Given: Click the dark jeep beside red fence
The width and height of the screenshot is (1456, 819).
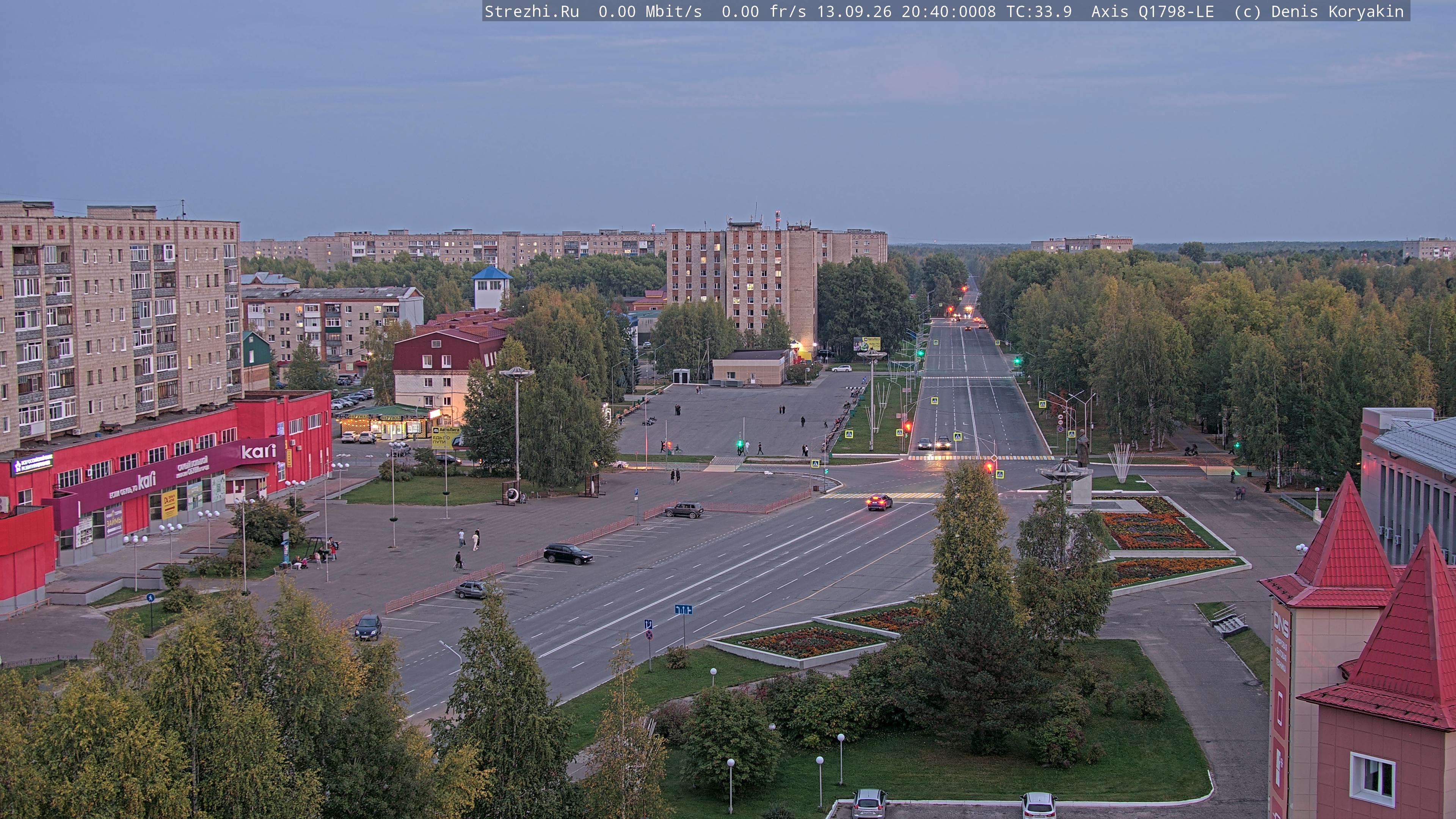Looking at the screenshot, I should coord(684,509).
